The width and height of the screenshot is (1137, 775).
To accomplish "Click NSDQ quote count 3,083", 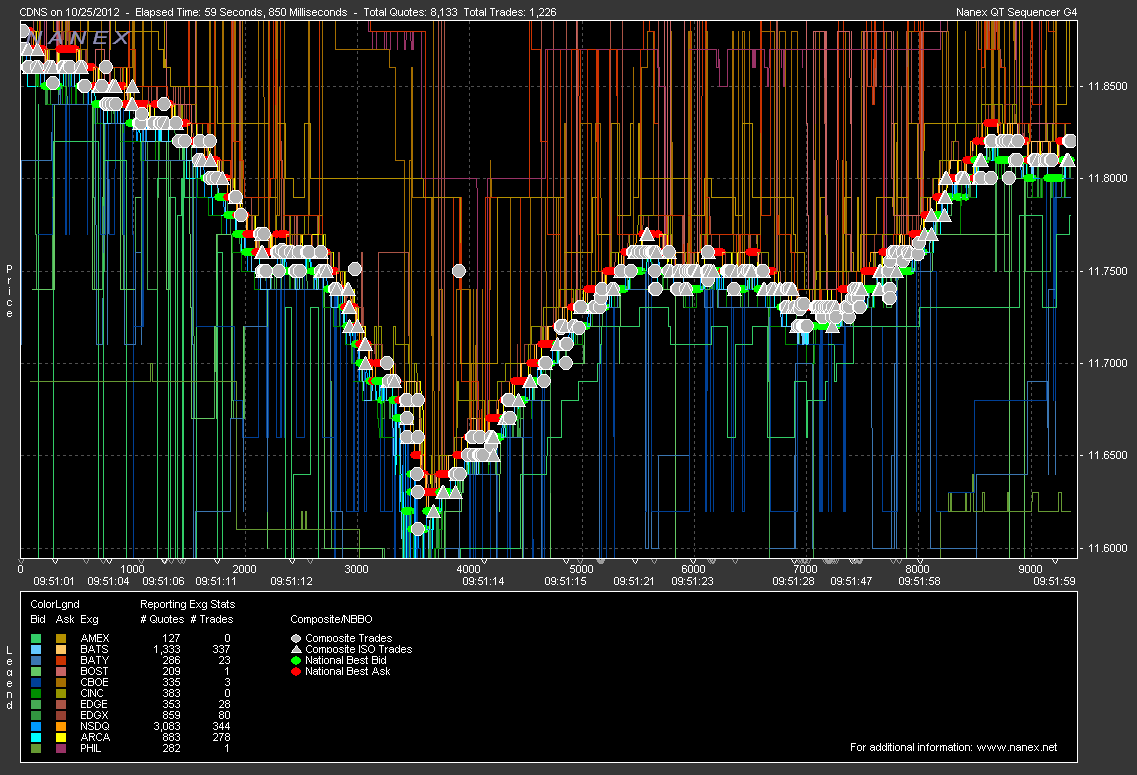I will pyautogui.click(x=167, y=726).
